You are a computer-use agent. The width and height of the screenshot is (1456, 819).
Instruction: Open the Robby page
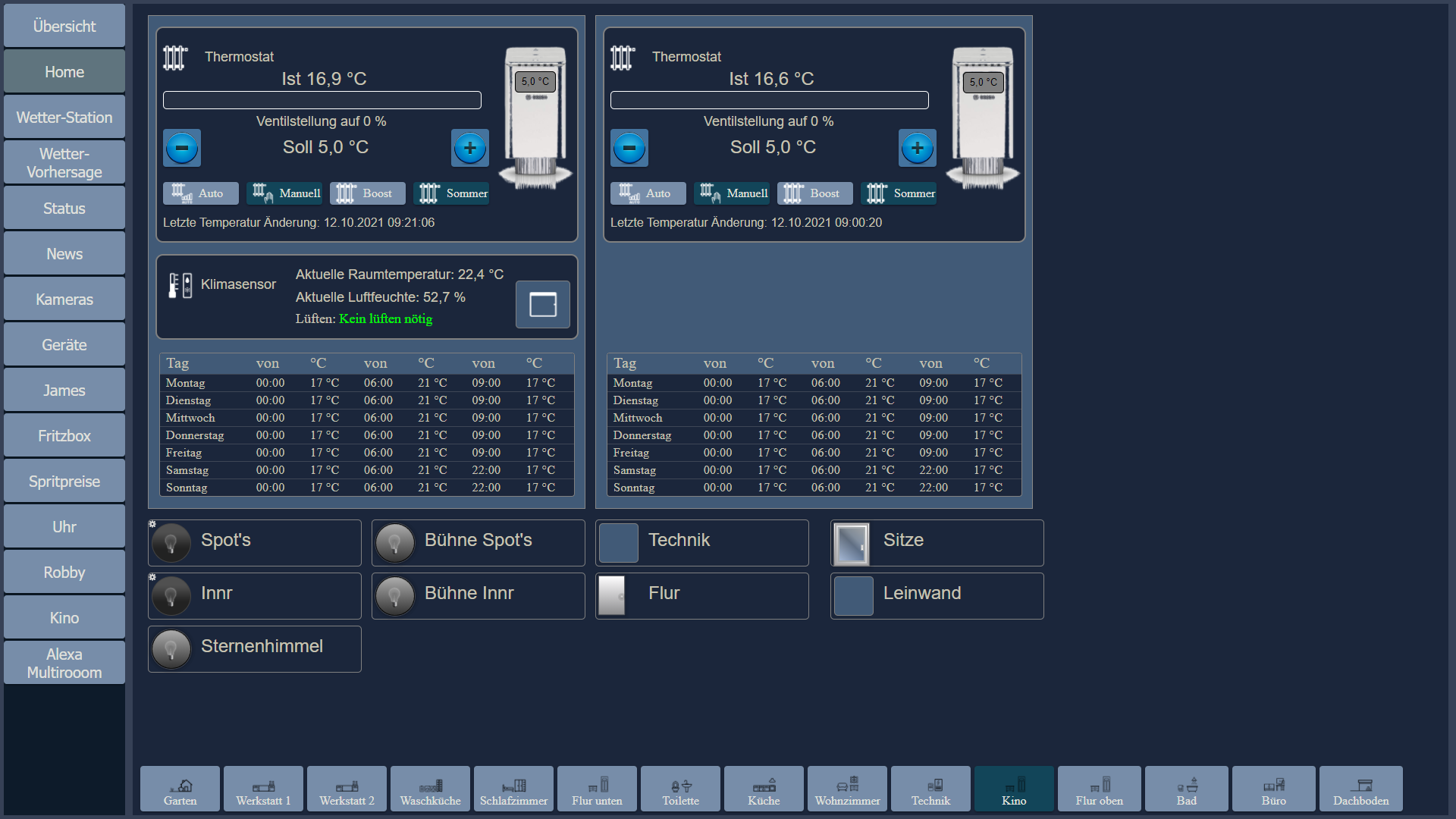pos(64,572)
